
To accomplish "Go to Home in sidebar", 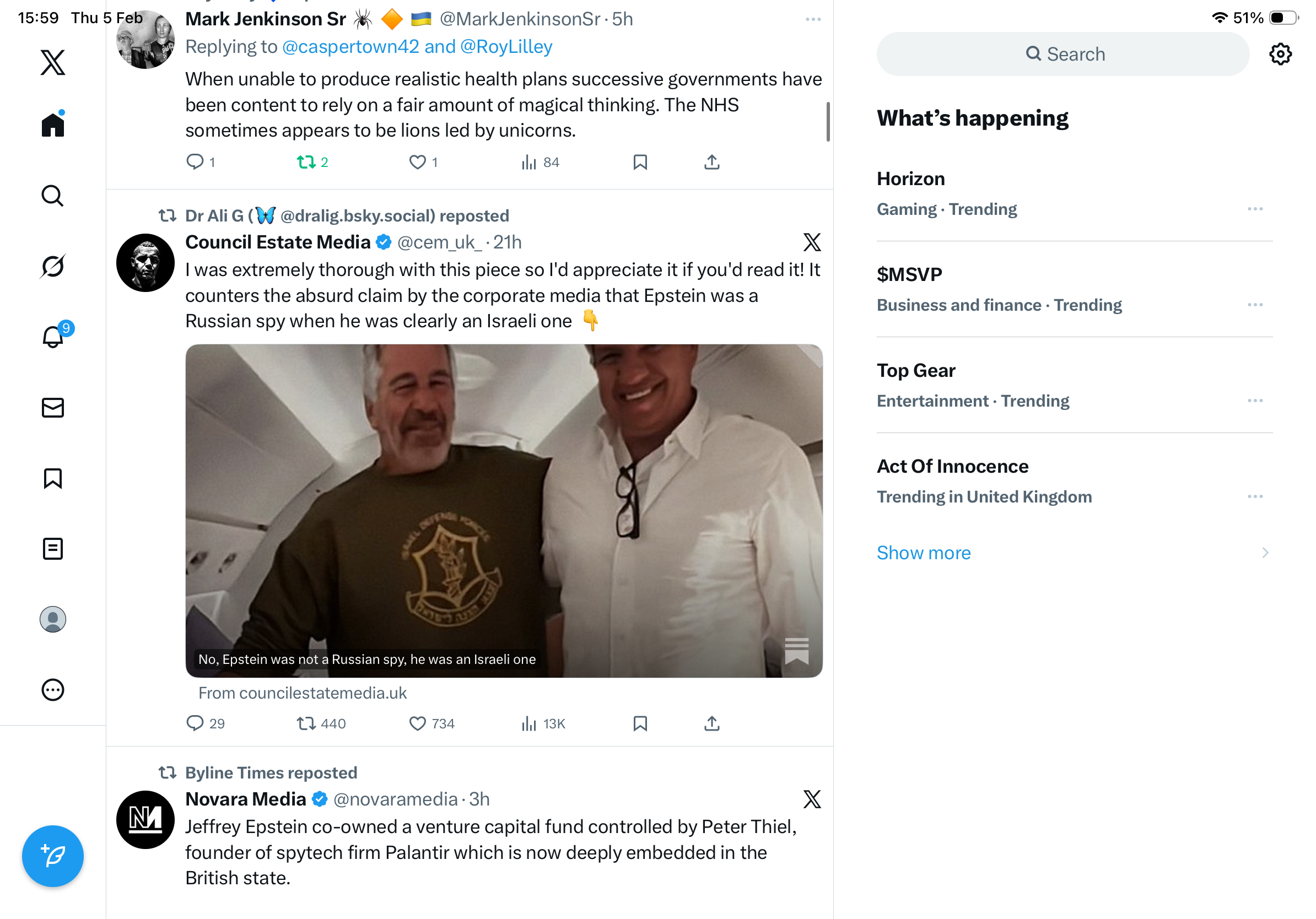I will 53,125.
